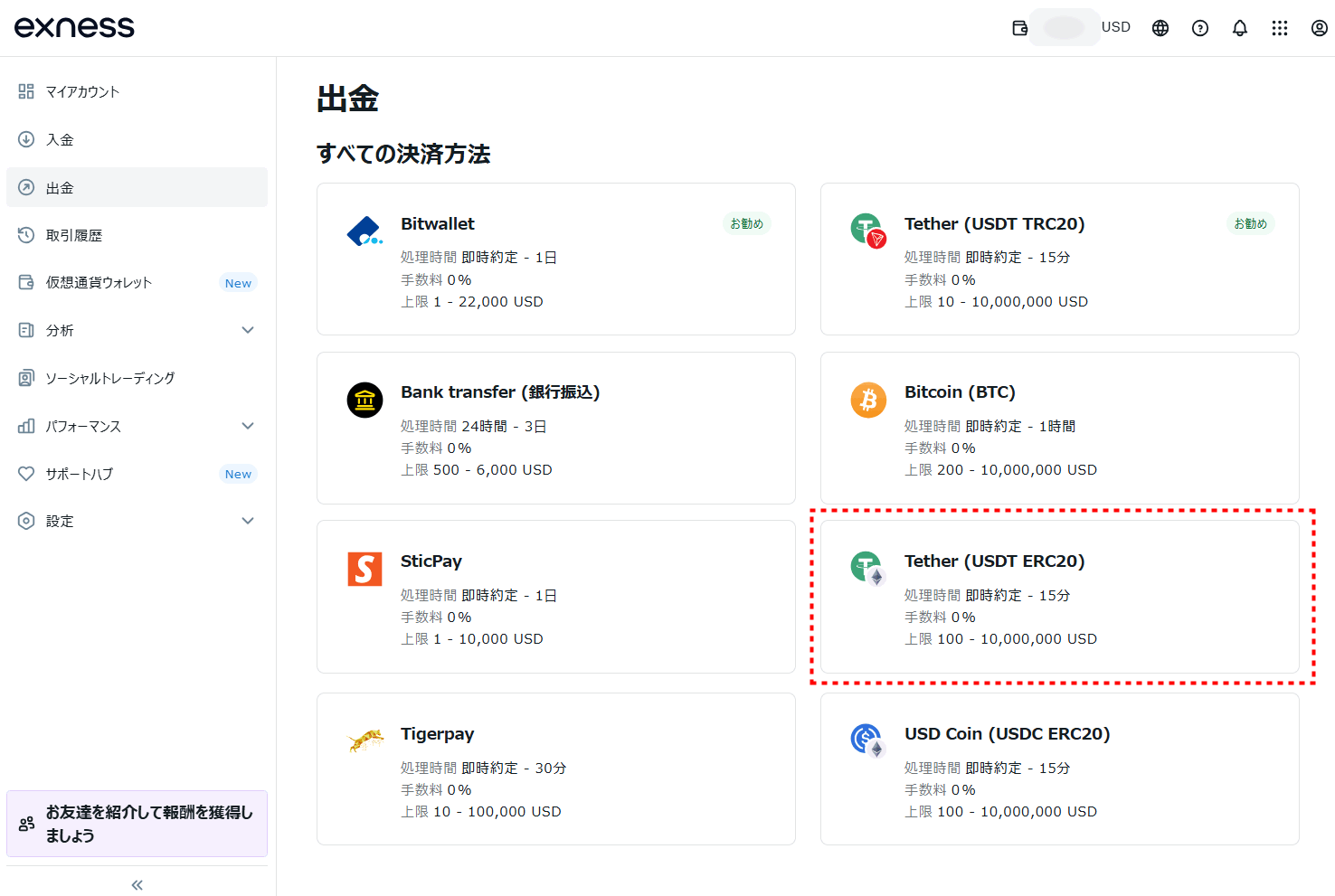Screen dimensions: 1335x896
Task: Click the Exness logo
Action: pos(74,27)
